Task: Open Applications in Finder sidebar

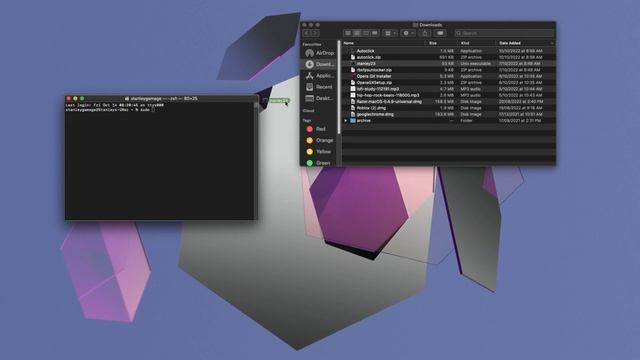Action: tap(320, 76)
